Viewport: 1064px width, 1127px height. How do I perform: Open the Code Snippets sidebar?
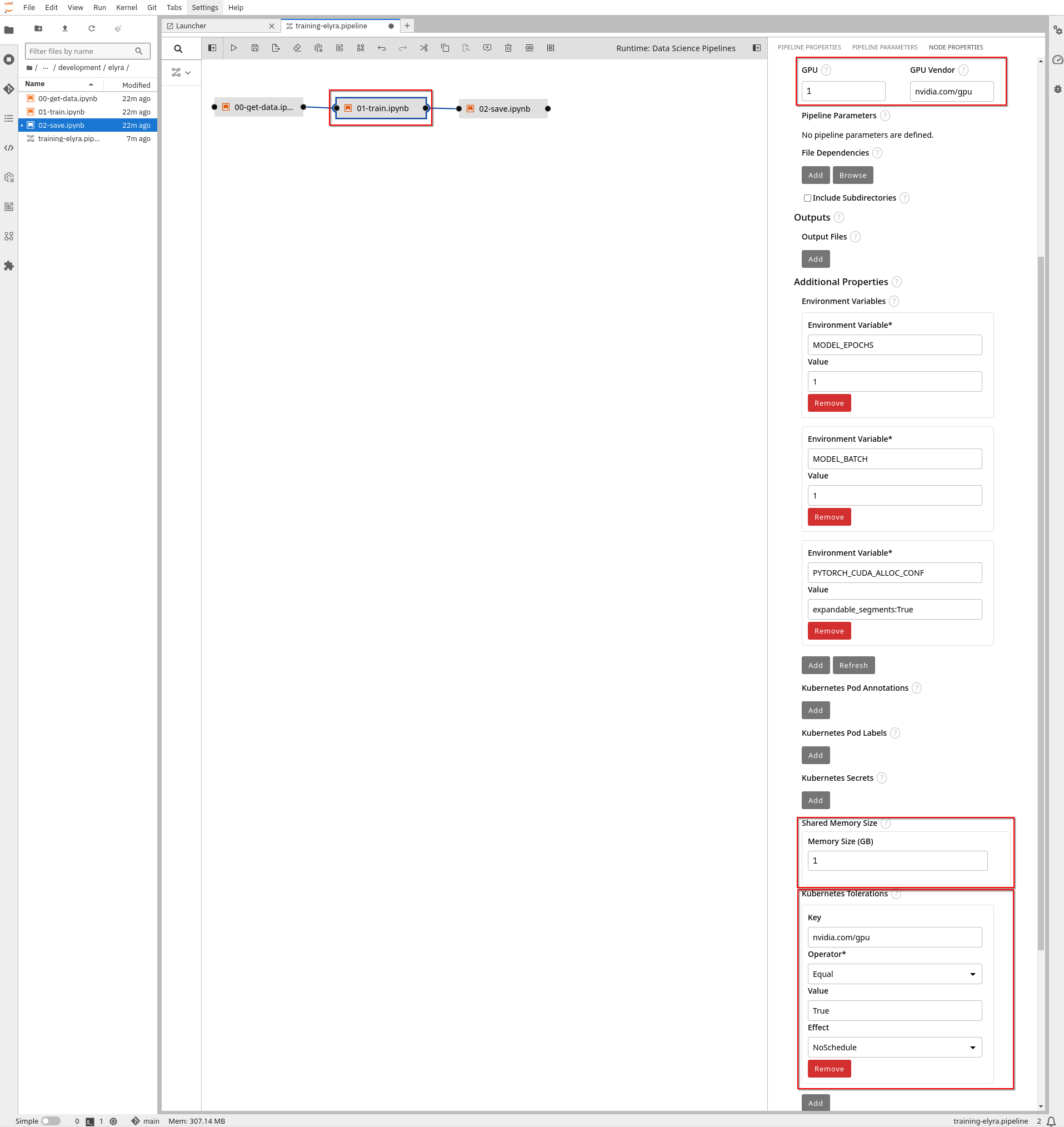[x=9, y=148]
